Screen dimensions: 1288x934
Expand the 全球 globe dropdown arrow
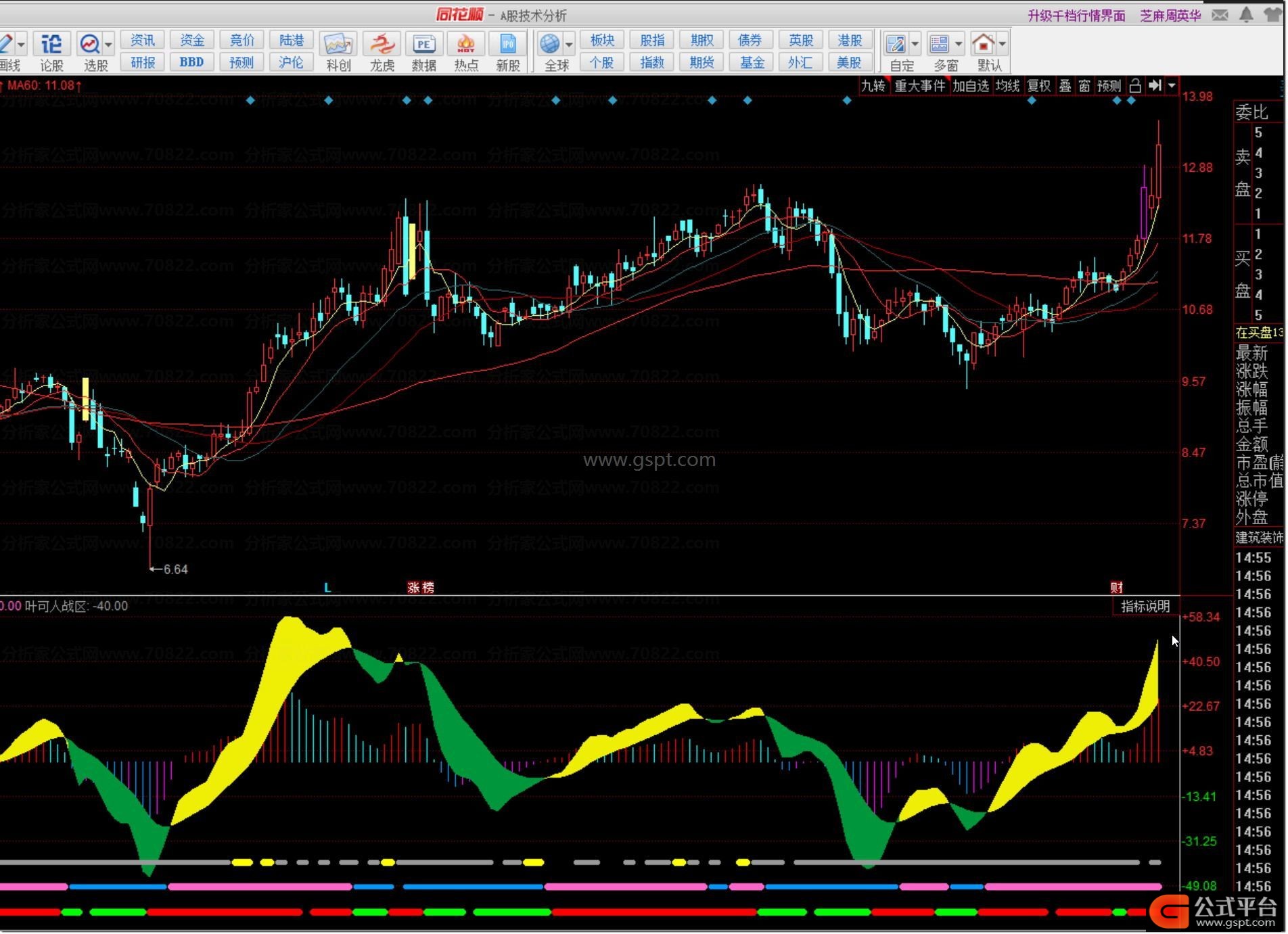pyautogui.click(x=569, y=45)
